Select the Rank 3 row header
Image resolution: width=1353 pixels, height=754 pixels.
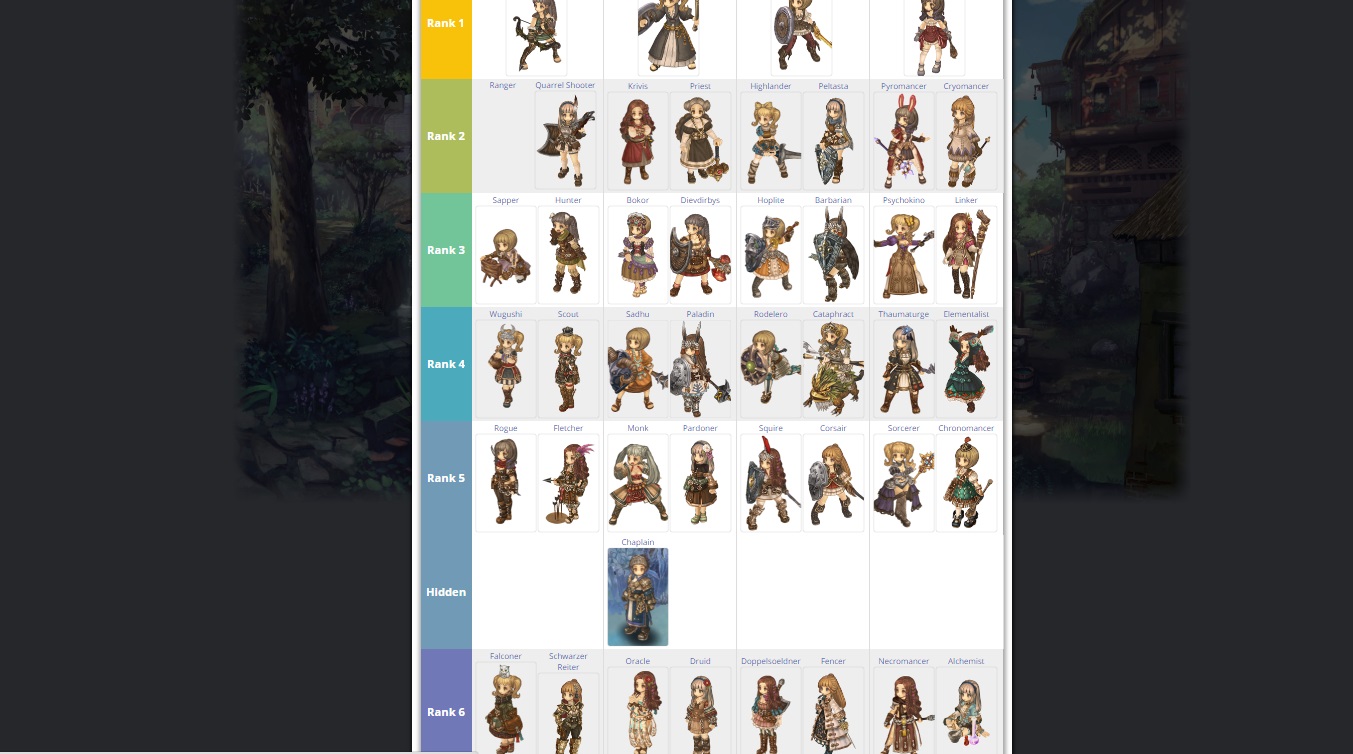click(446, 250)
